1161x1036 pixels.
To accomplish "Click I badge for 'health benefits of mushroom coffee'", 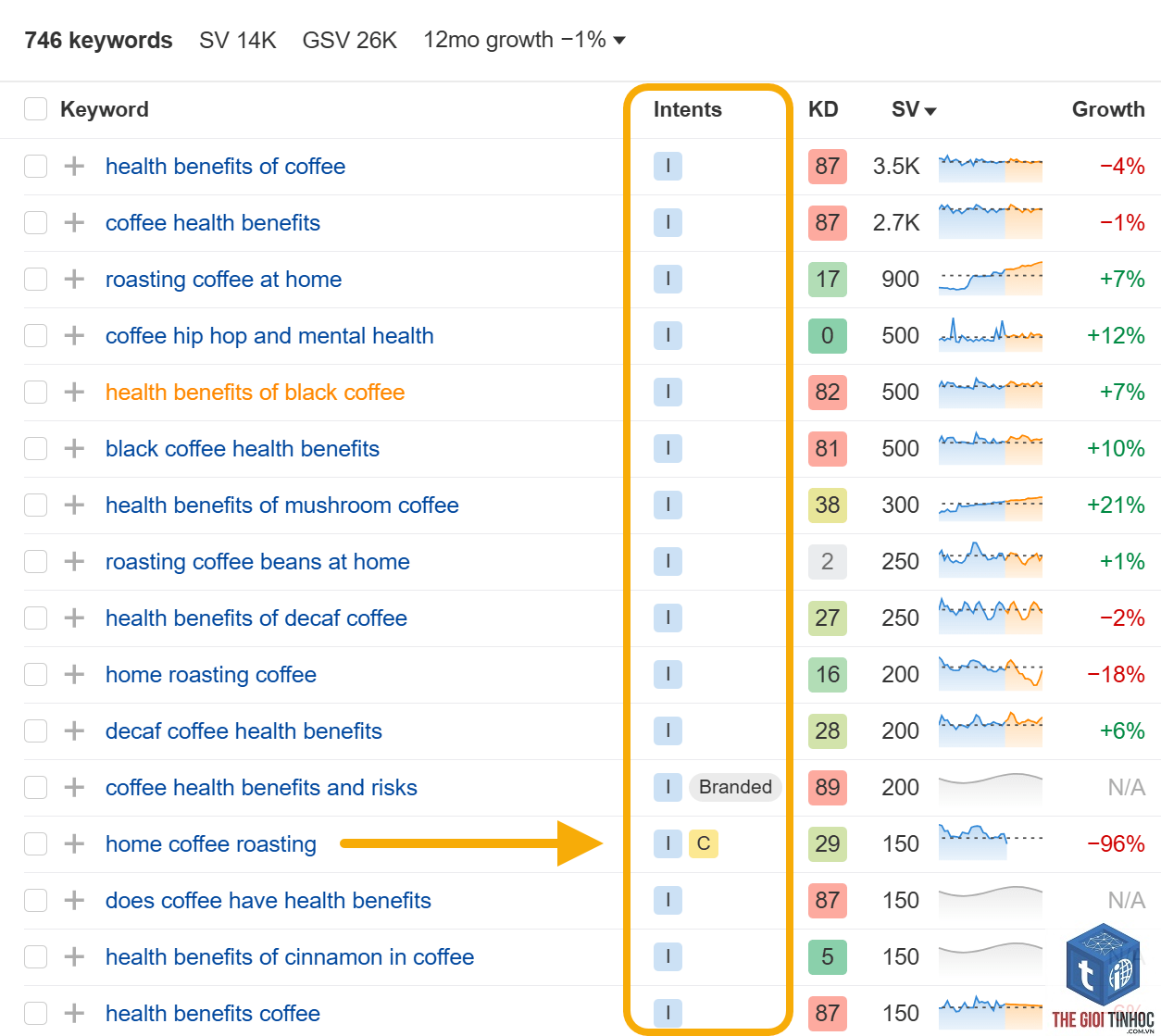I will coord(668,506).
